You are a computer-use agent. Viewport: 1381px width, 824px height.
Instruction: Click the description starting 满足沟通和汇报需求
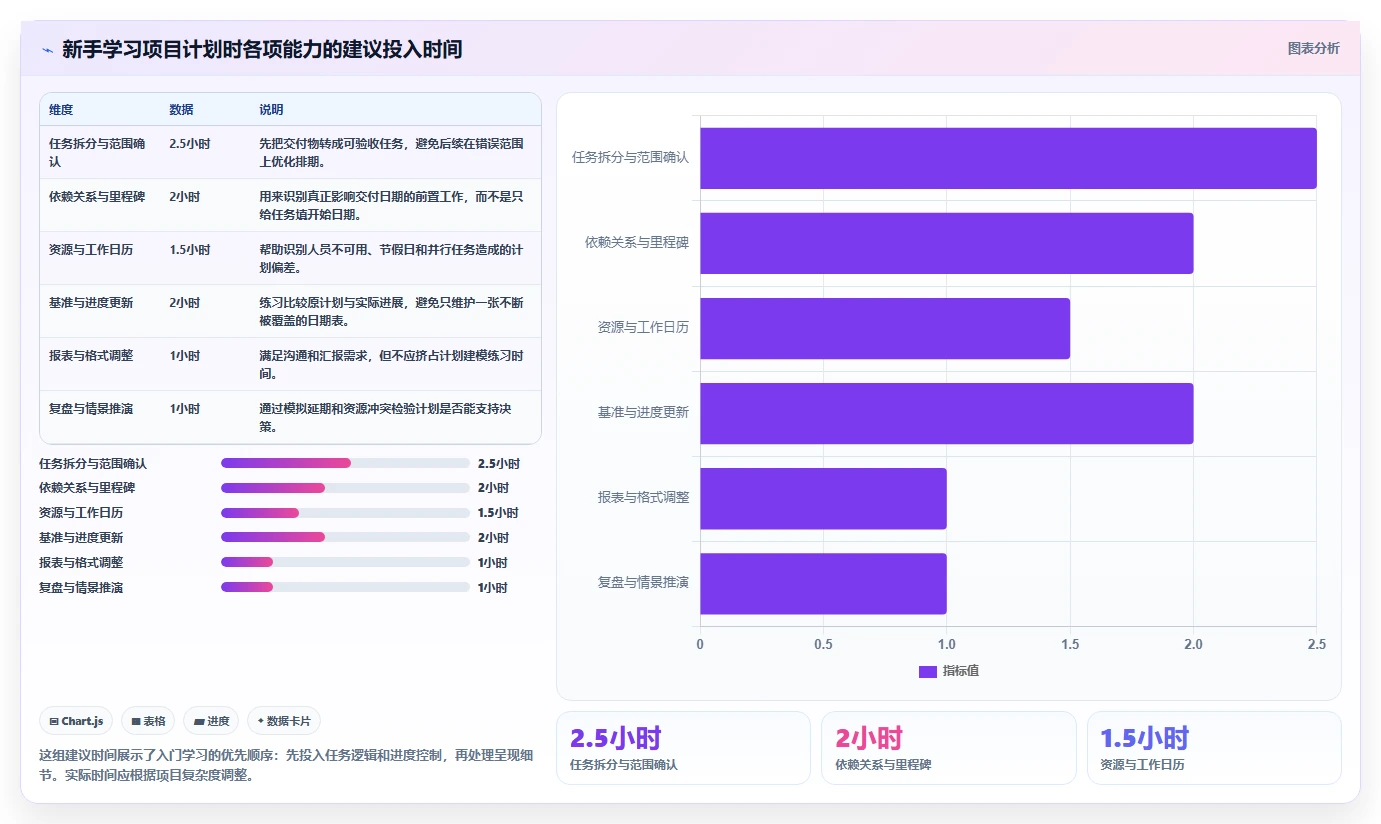pyautogui.click(x=391, y=364)
